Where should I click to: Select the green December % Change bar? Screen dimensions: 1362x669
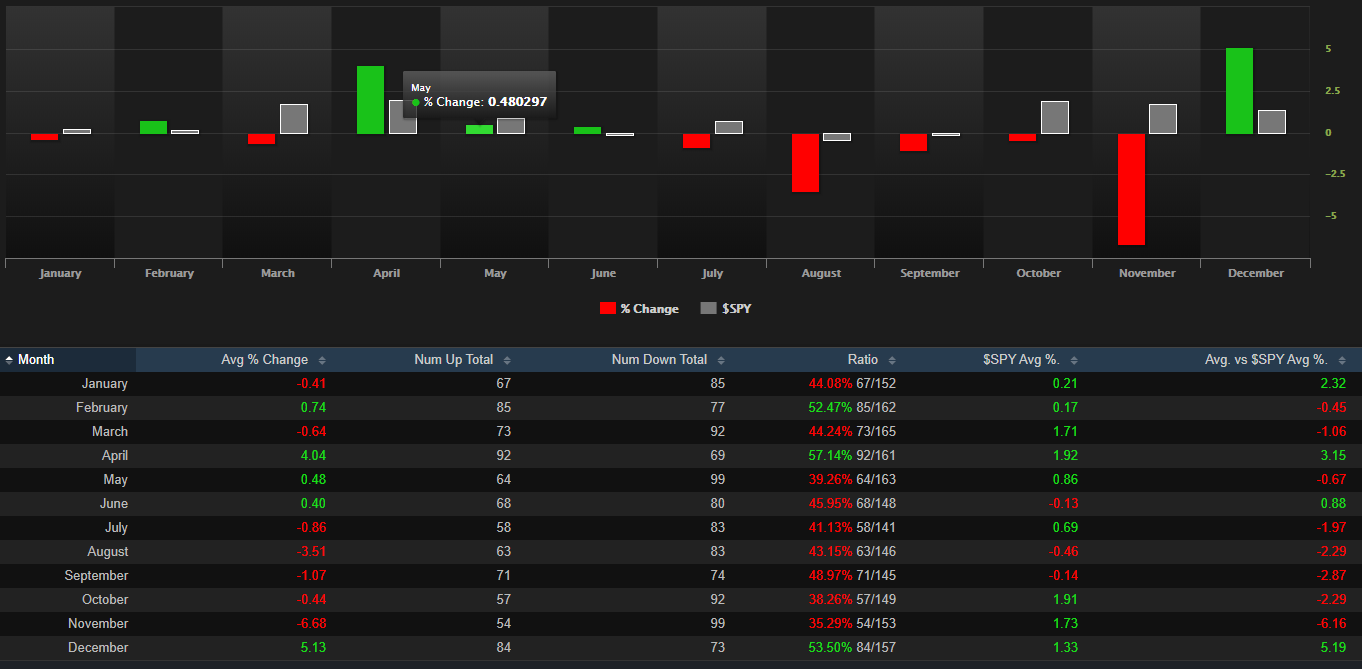[1239, 91]
